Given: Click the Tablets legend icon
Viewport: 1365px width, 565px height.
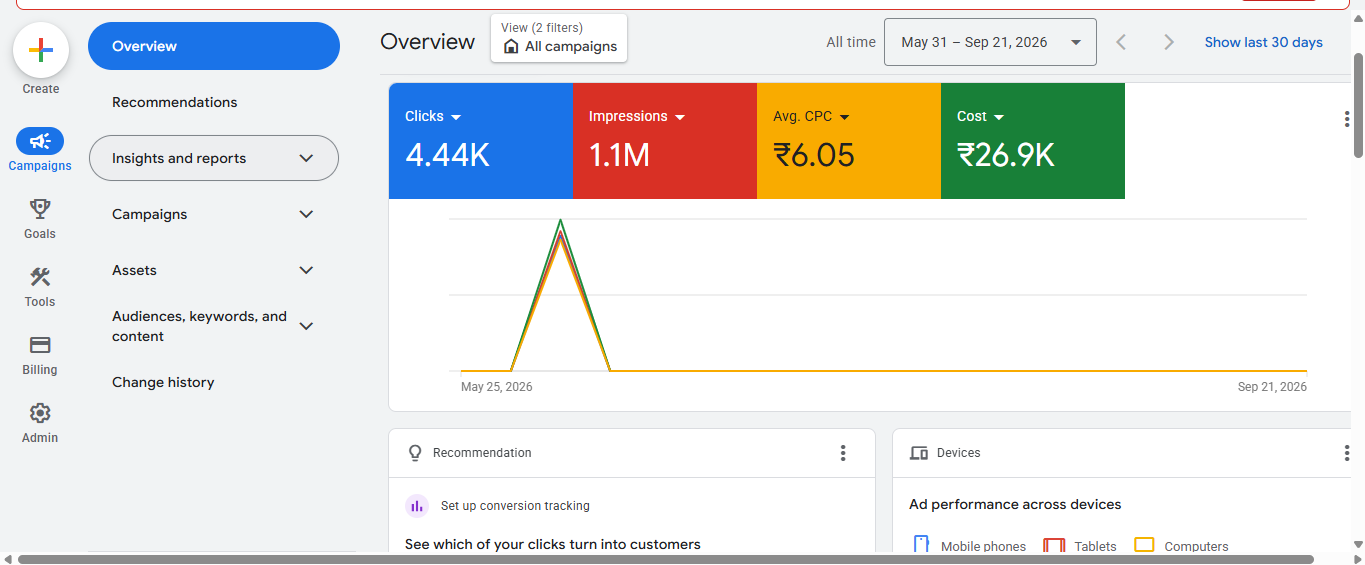Looking at the screenshot, I should pyautogui.click(x=1054, y=545).
